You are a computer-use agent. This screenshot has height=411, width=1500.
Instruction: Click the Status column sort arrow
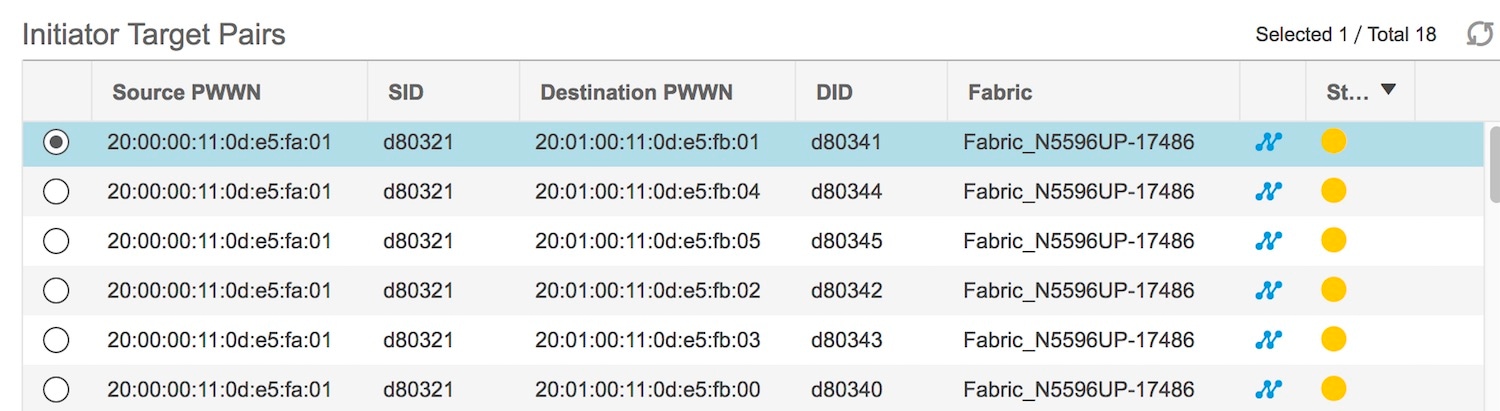pyautogui.click(x=1387, y=90)
